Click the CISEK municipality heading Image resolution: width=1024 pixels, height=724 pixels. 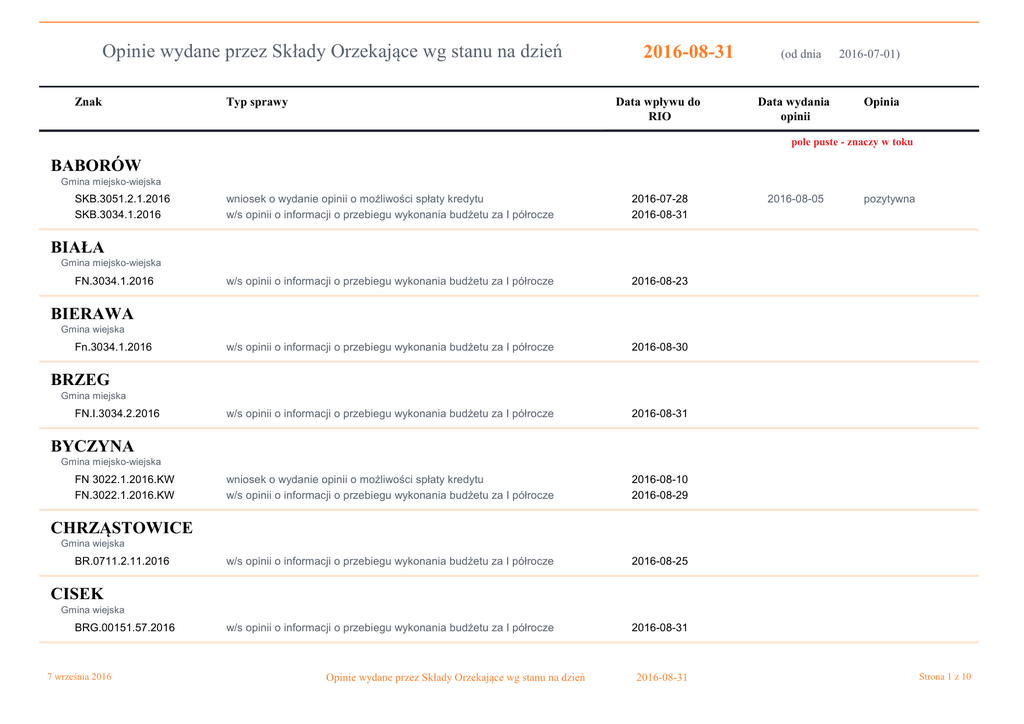click(77, 593)
